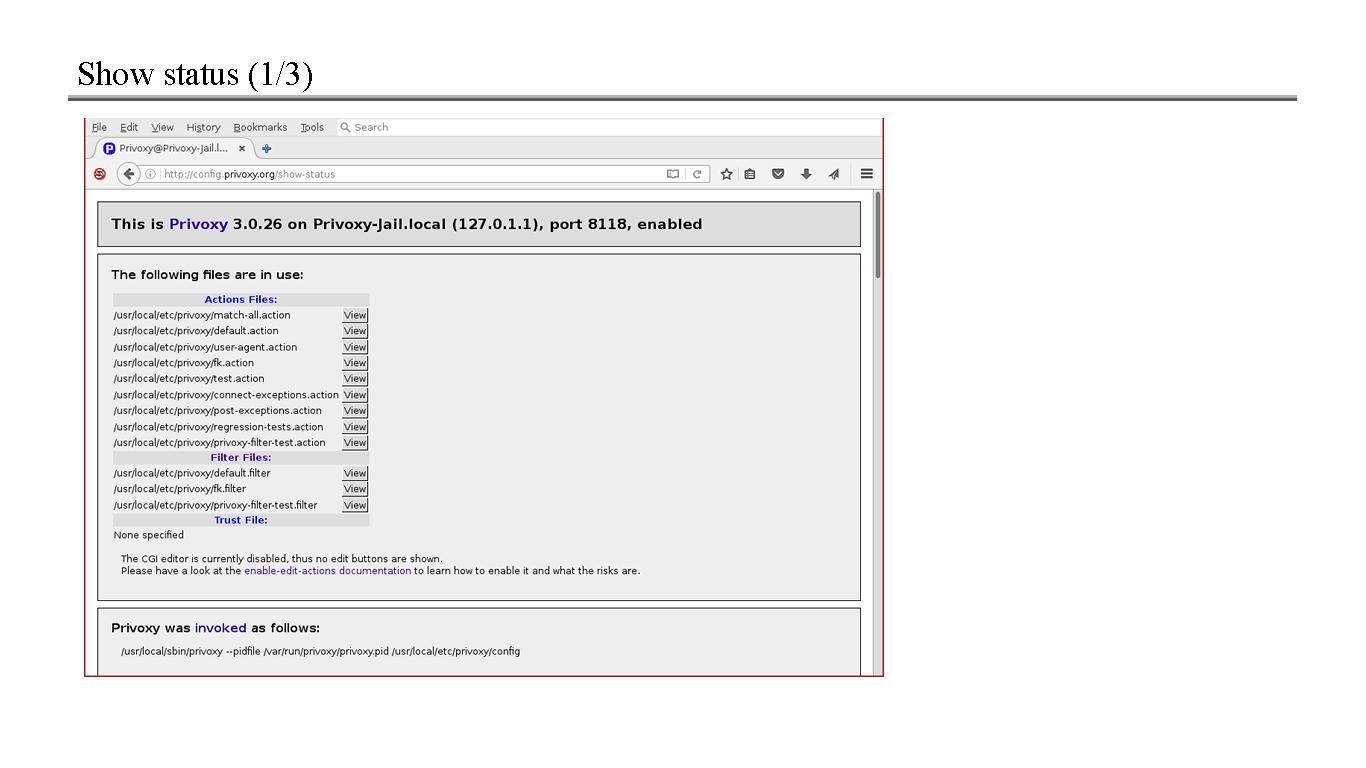View post-exceptions.action file
The width and height of the screenshot is (1366, 768).
pos(355,411)
